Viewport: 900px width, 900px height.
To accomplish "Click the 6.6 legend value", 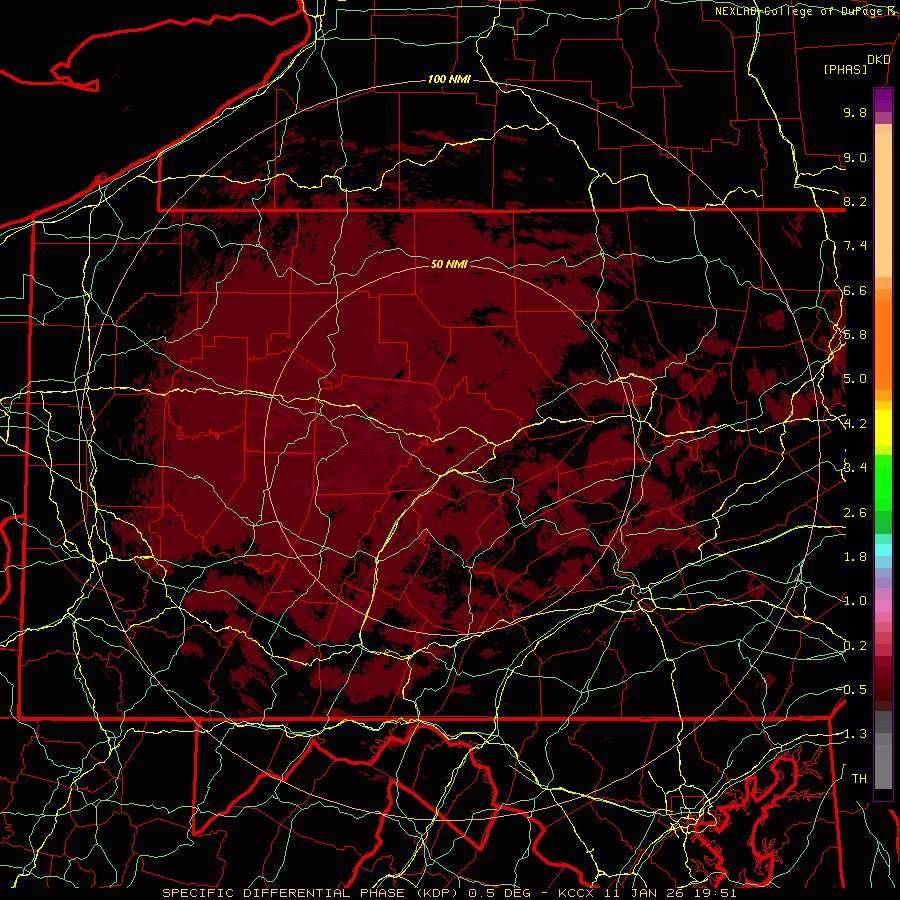I will tap(855, 290).
